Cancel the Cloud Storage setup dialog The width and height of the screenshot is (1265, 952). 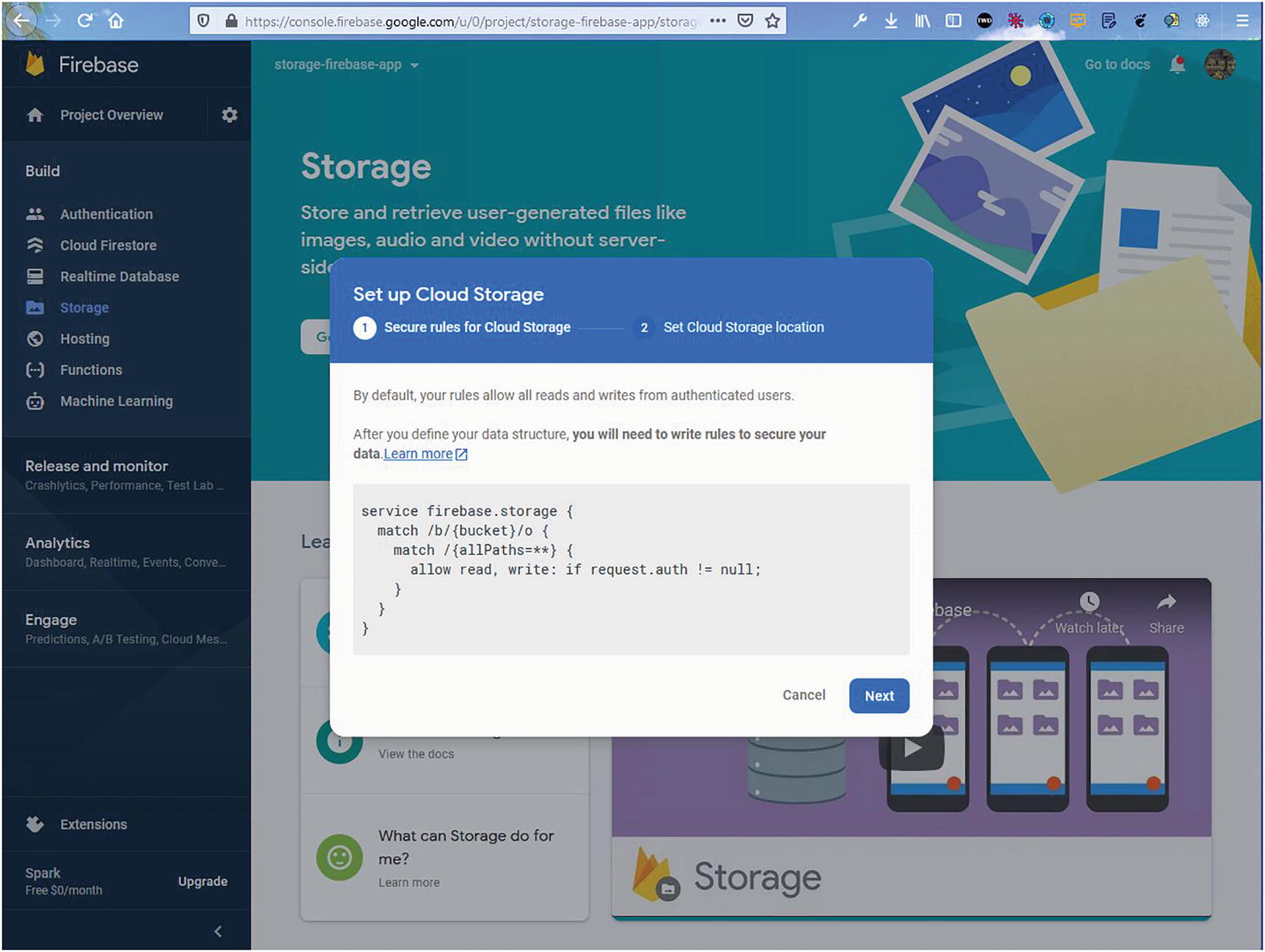click(x=804, y=695)
